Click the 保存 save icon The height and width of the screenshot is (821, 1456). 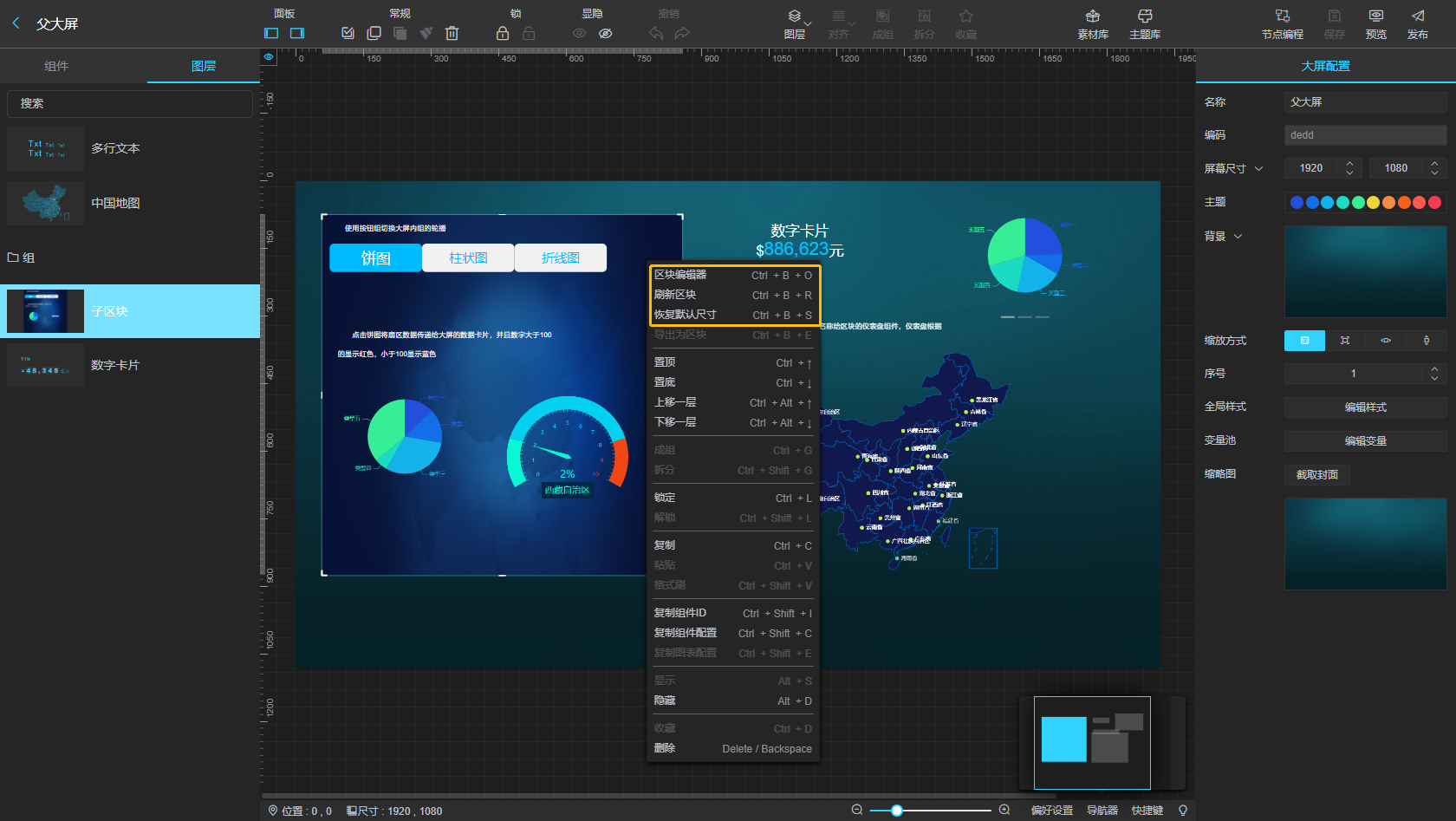pyautogui.click(x=1335, y=24)
